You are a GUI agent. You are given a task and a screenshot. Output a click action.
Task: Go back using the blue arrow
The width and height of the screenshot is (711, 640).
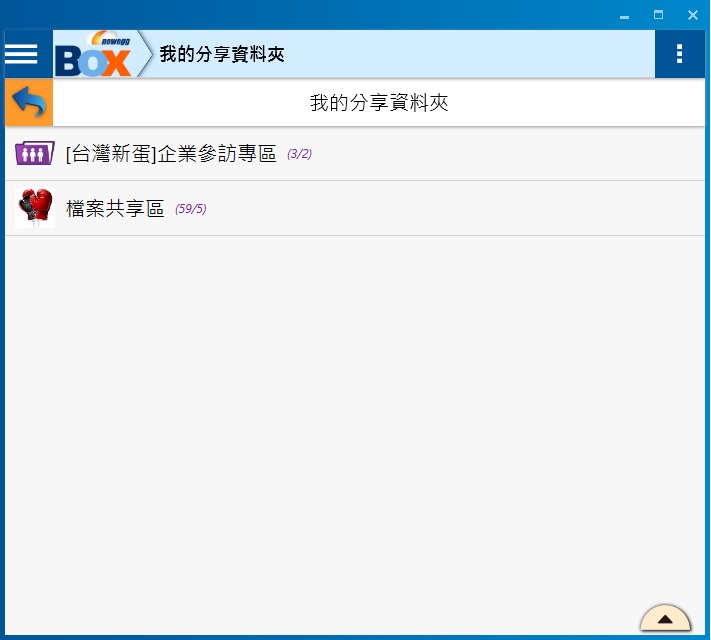(x=29, y=103)
